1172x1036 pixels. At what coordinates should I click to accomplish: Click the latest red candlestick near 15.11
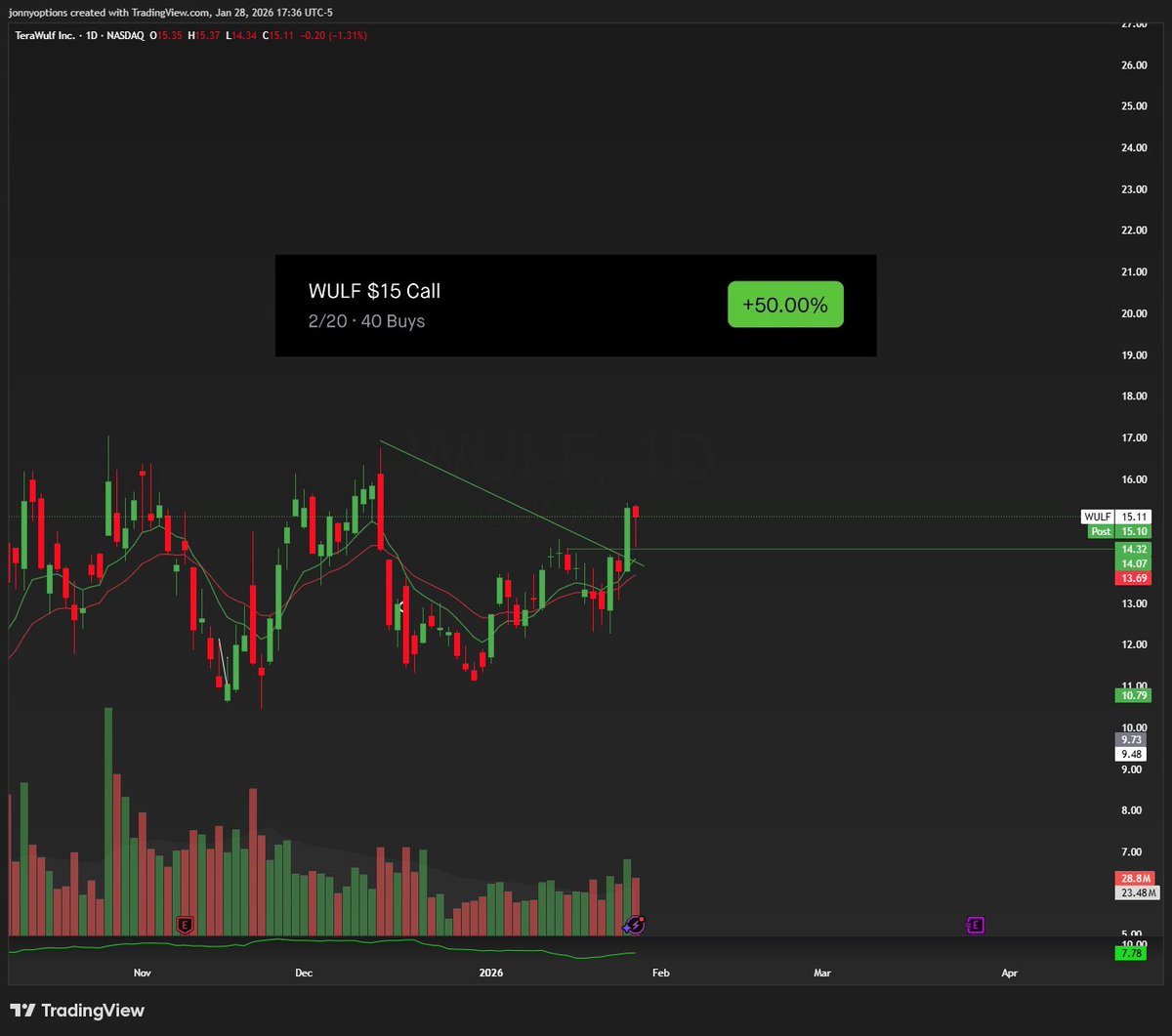point(636,527)
